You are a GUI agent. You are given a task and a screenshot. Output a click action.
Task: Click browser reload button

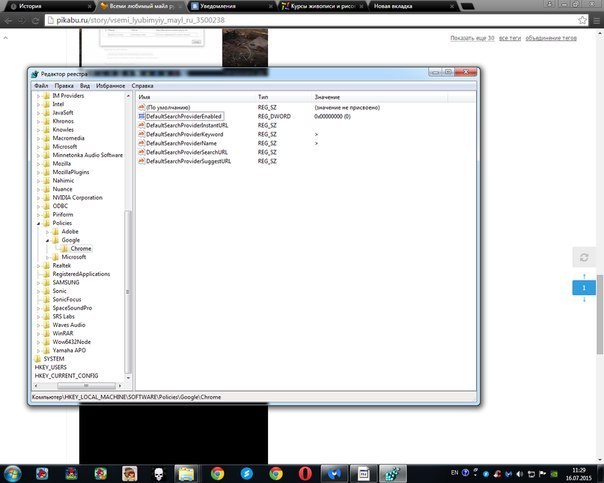(x=35, y=20)
